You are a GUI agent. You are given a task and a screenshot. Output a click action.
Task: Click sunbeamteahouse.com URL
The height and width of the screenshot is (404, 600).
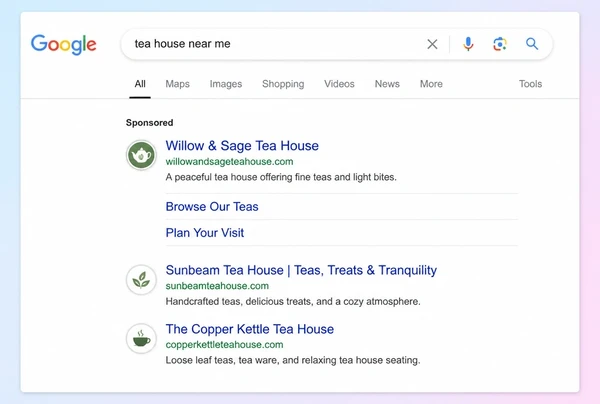(217, 286)
